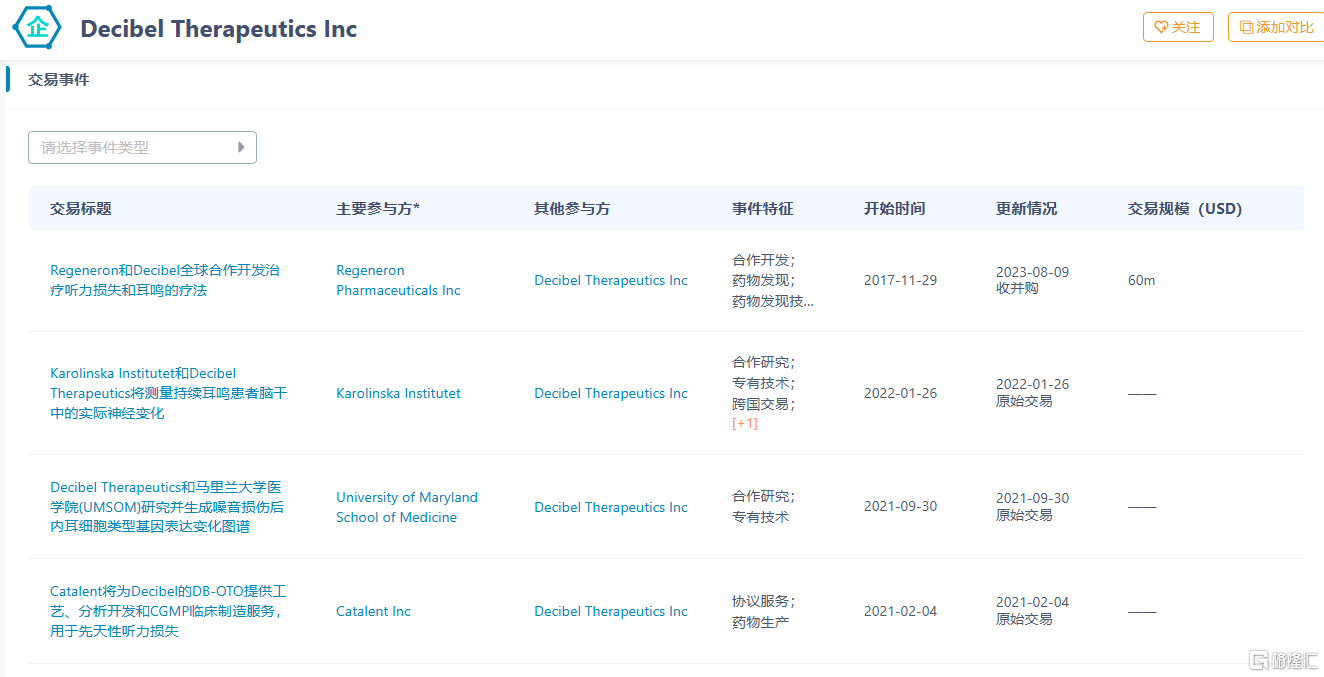The image size is (1324, 677).
Task: Click start date 2021-09-30 in Maryland row
Action: coord(900,507)
